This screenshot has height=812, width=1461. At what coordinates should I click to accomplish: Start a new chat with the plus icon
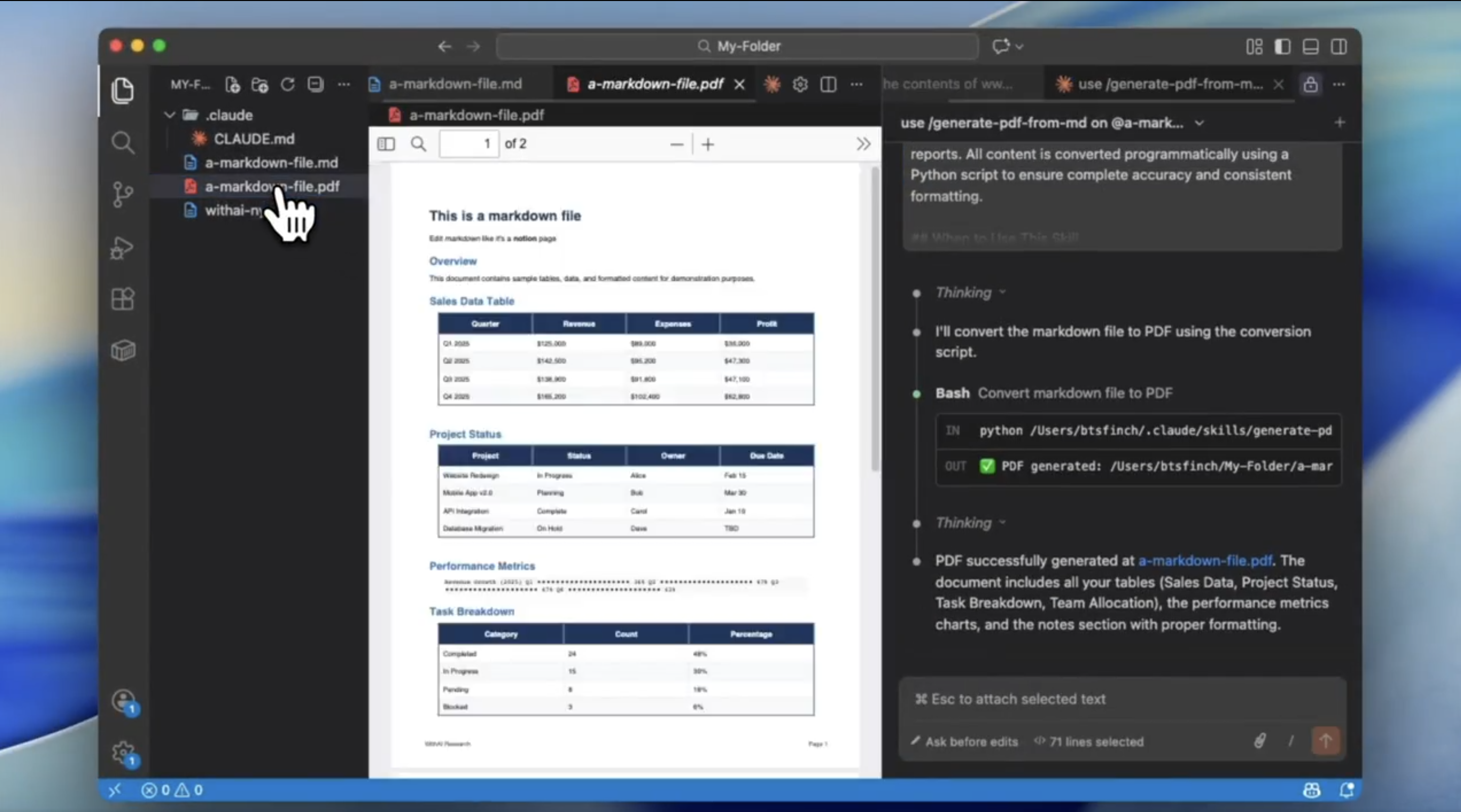click(x=1340, y=122)
